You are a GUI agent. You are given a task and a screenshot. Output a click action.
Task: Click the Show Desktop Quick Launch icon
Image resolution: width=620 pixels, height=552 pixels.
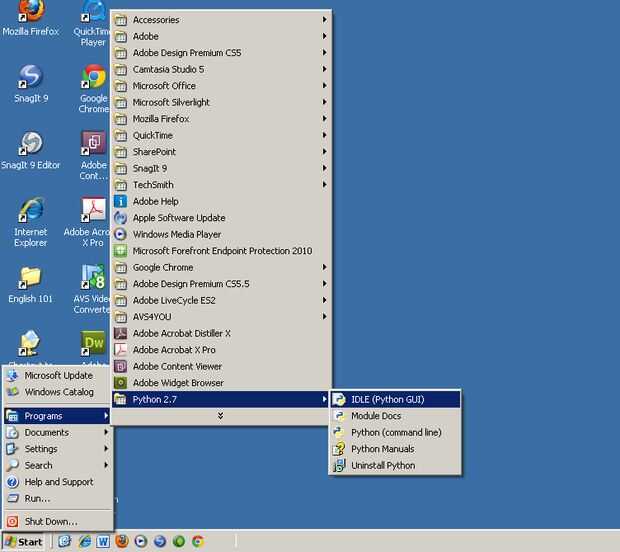click(65, 541)
